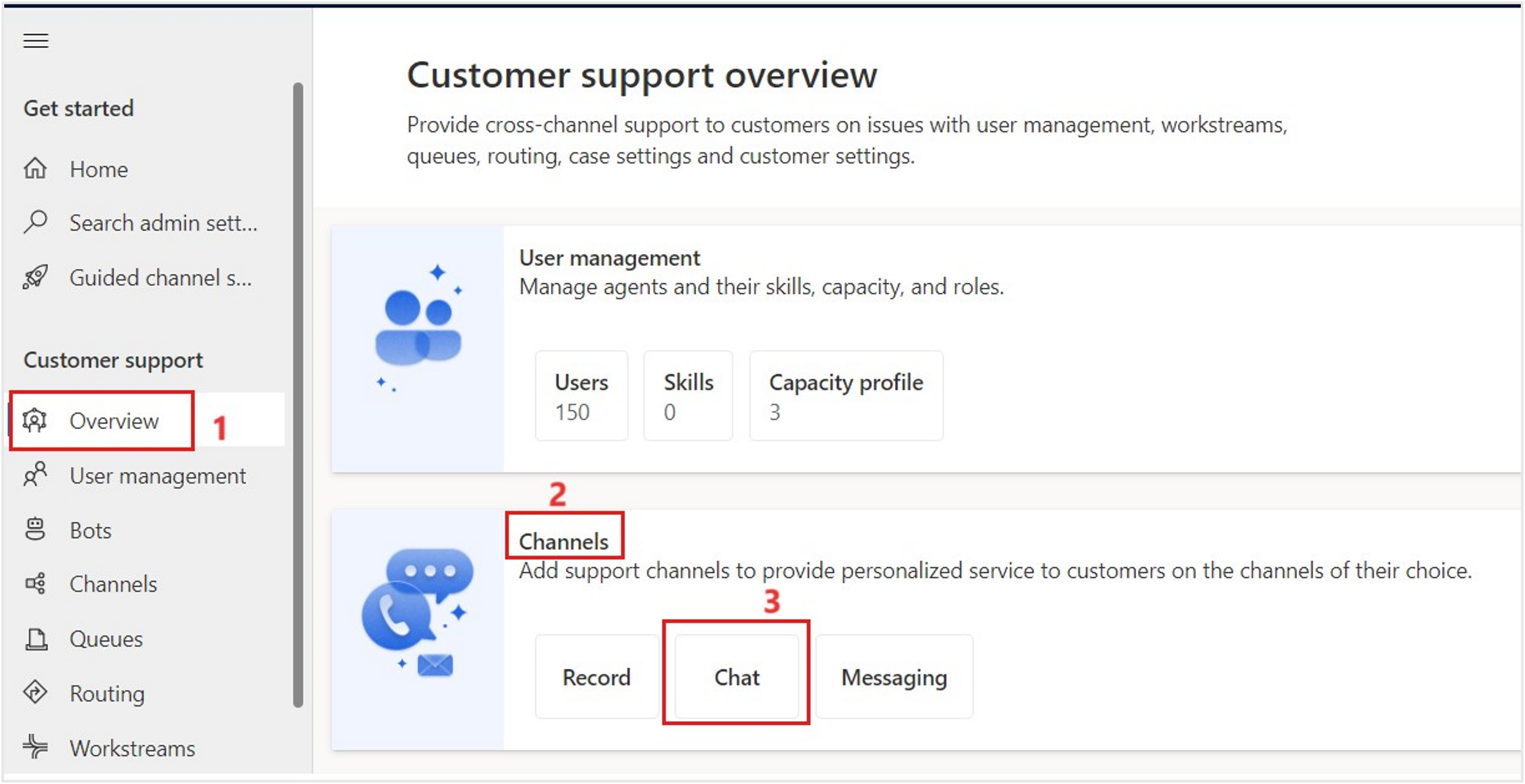Click the 'Channels' card heading

tap(564, 541)
